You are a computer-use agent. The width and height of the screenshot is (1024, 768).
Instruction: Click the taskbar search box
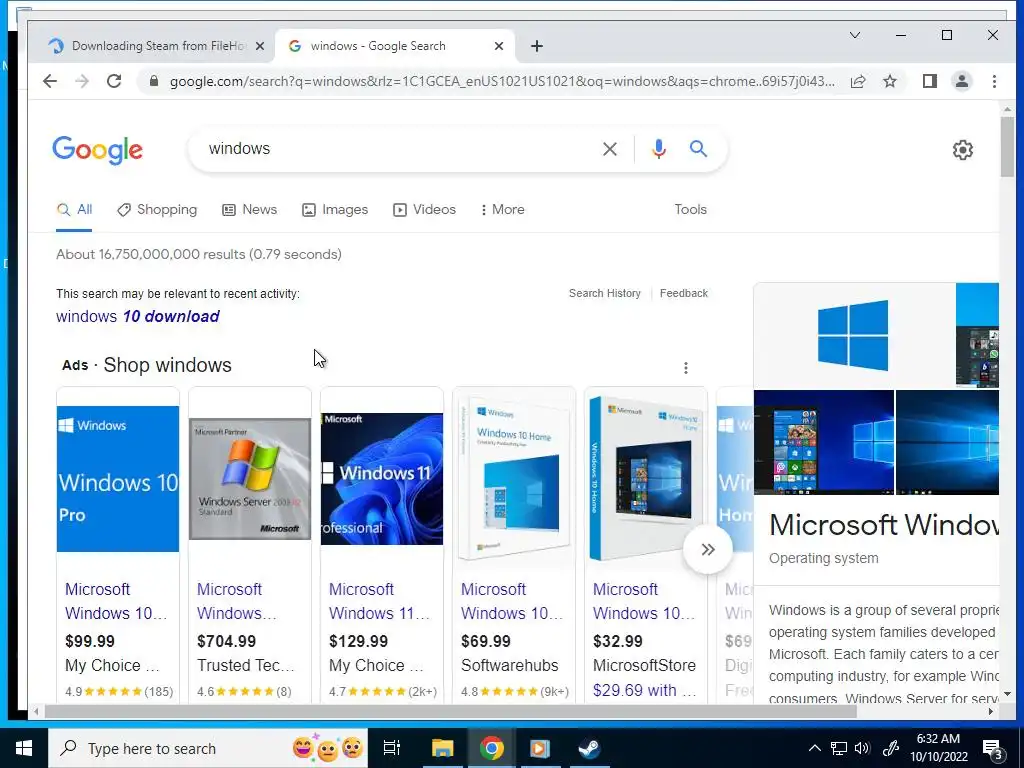point(208,748)
